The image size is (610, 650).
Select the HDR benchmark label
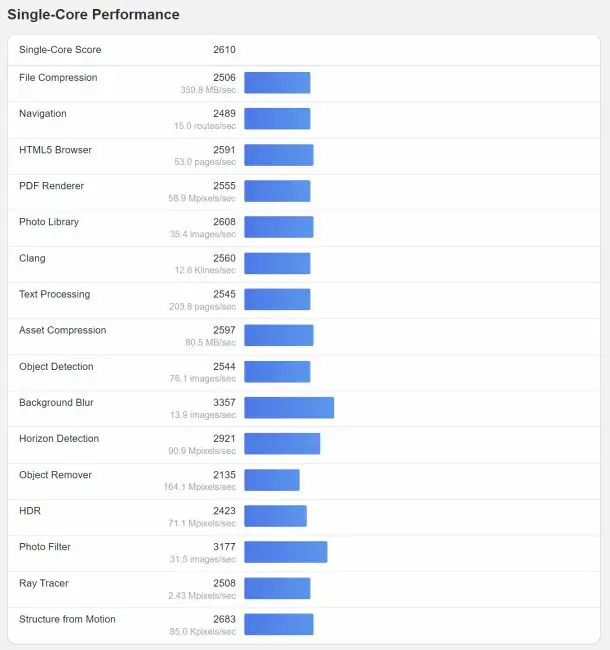(x=30, y=511)
